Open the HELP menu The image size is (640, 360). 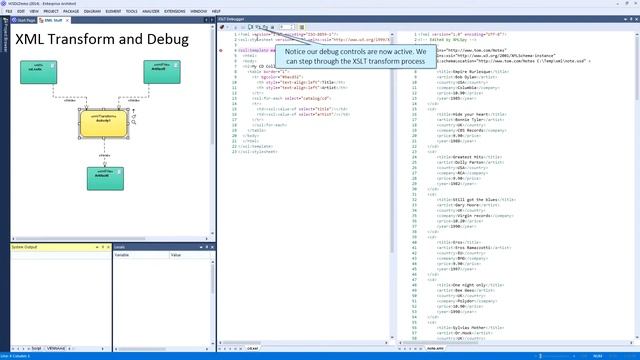216,11
